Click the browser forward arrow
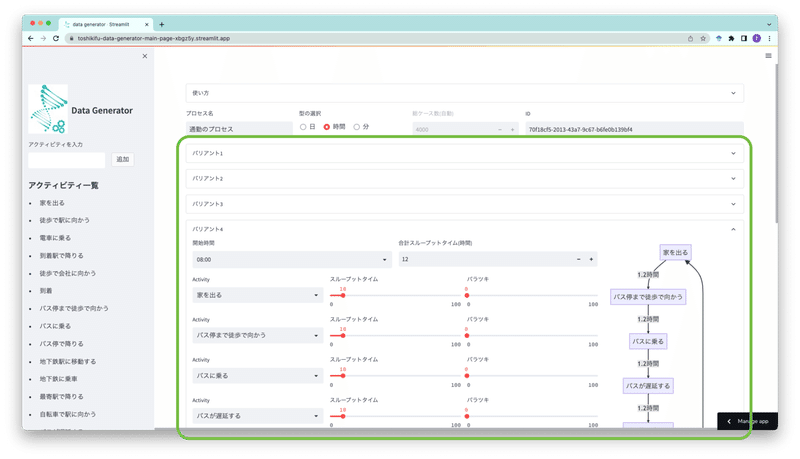 [43, 38]
